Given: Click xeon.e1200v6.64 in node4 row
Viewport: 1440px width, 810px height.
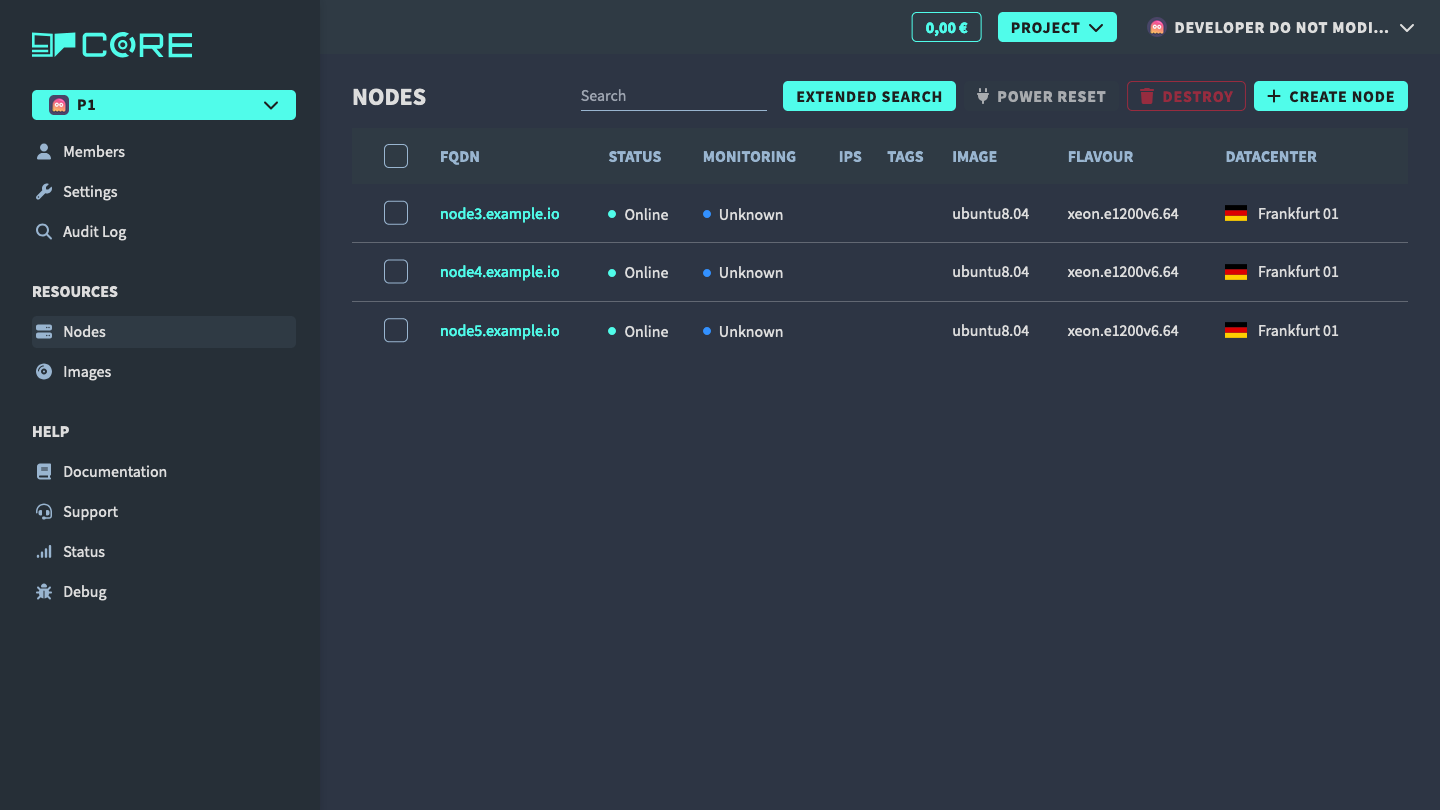Looking at the screenshot, I should click(x=1122, y=272).
